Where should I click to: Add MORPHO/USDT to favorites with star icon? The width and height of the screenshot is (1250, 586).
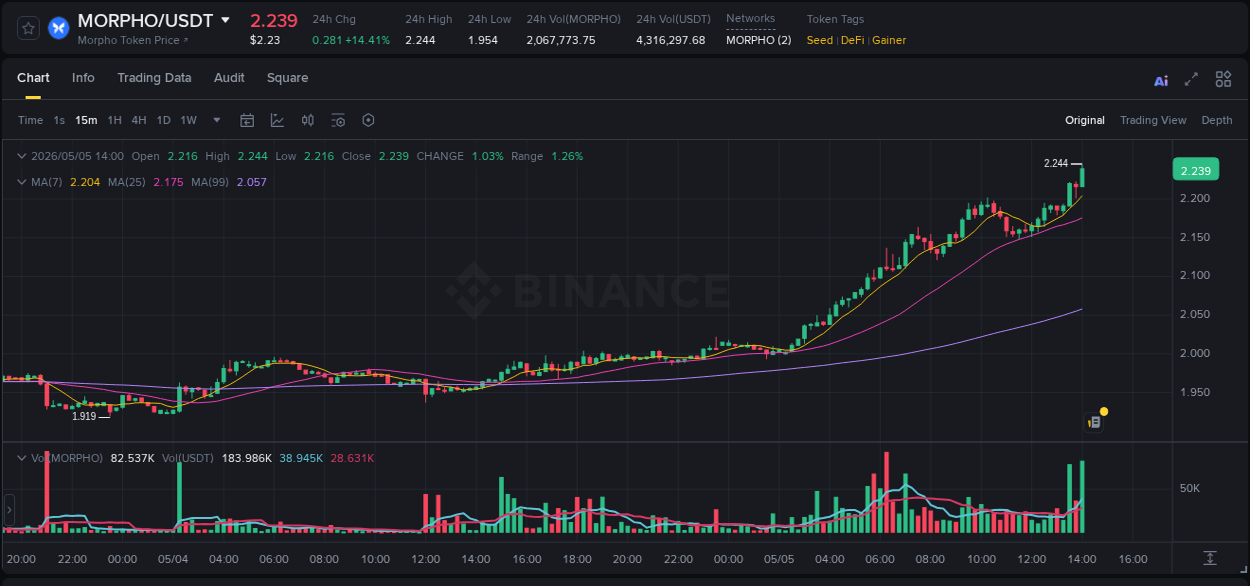(29, 28)
